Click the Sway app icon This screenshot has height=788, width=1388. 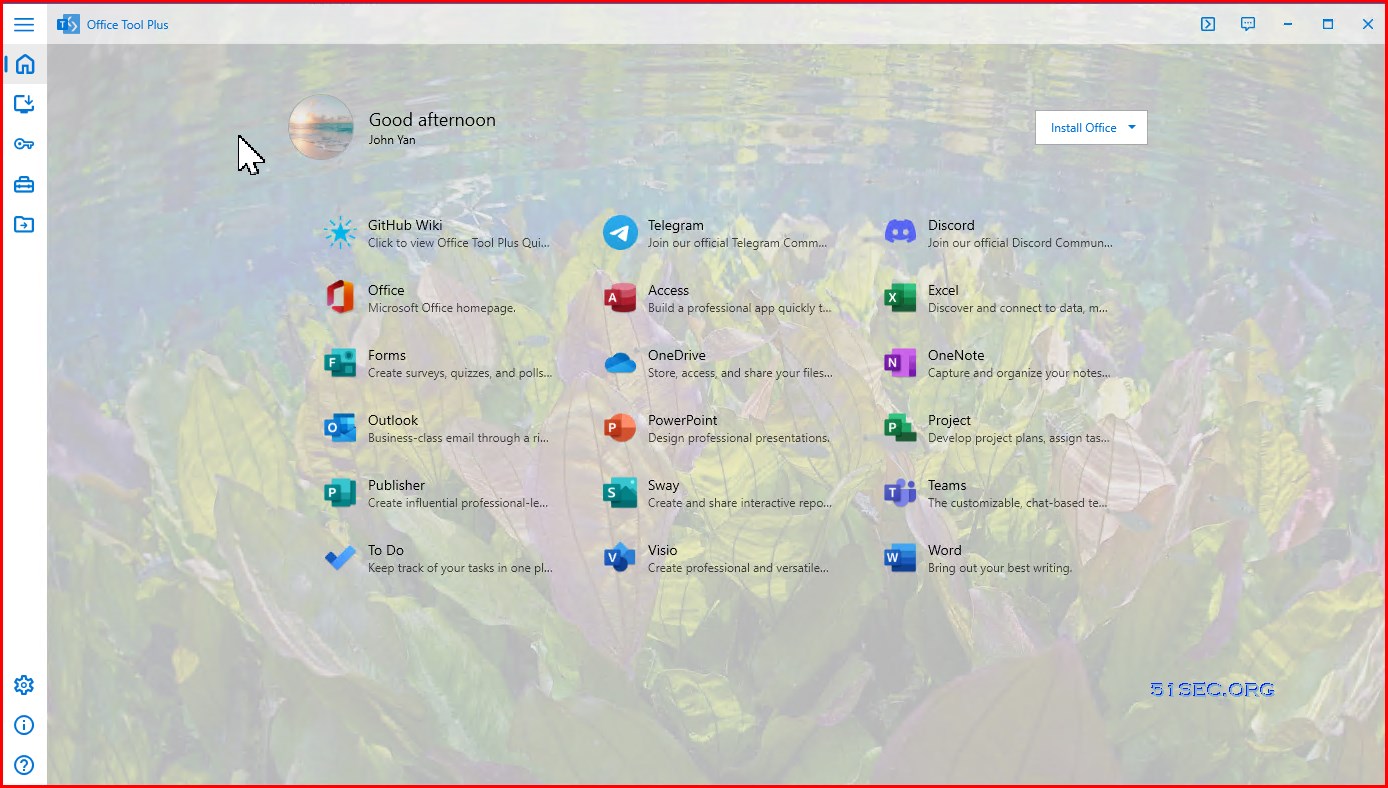point(620,493)
